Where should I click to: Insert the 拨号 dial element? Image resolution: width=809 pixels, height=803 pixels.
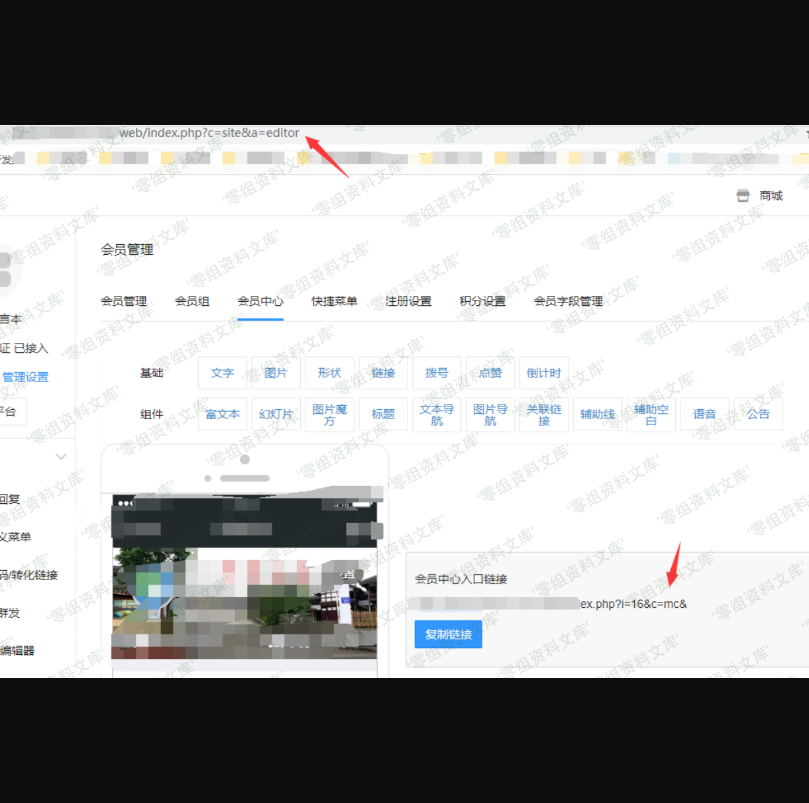(437, 373)
